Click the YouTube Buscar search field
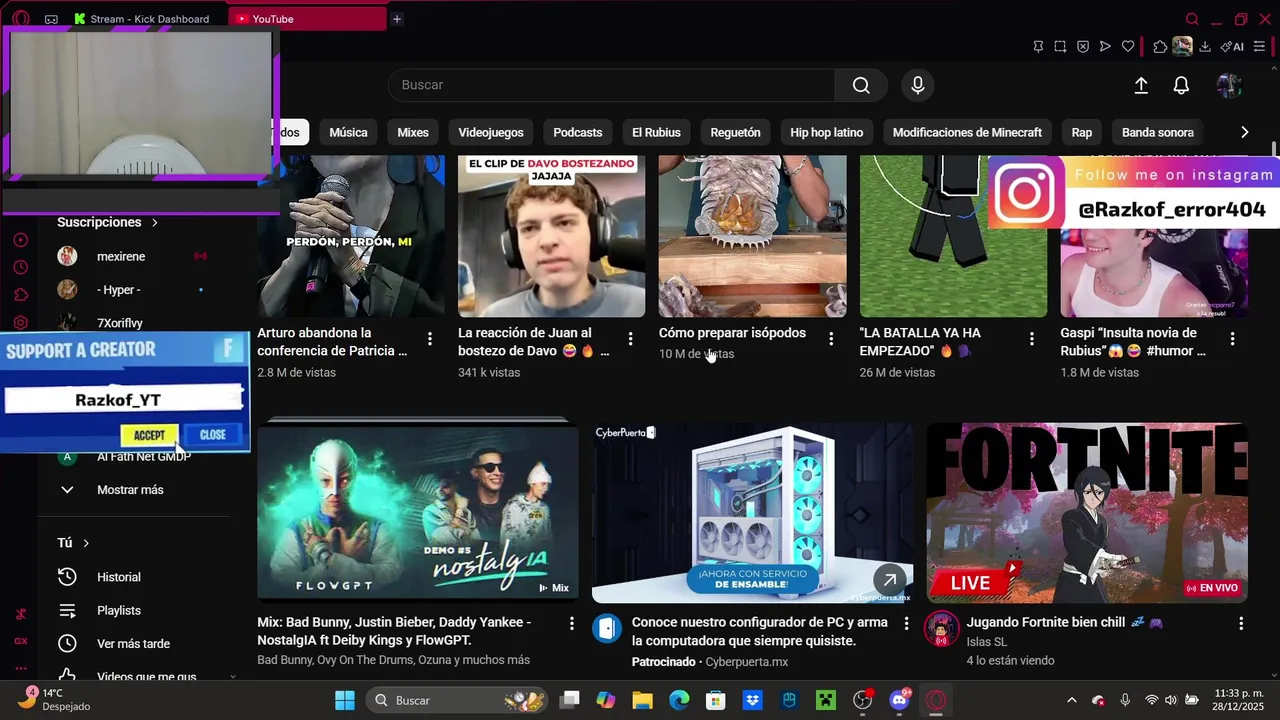The image size is (1280, 720). pyautogui.click(x=611, y=85)
